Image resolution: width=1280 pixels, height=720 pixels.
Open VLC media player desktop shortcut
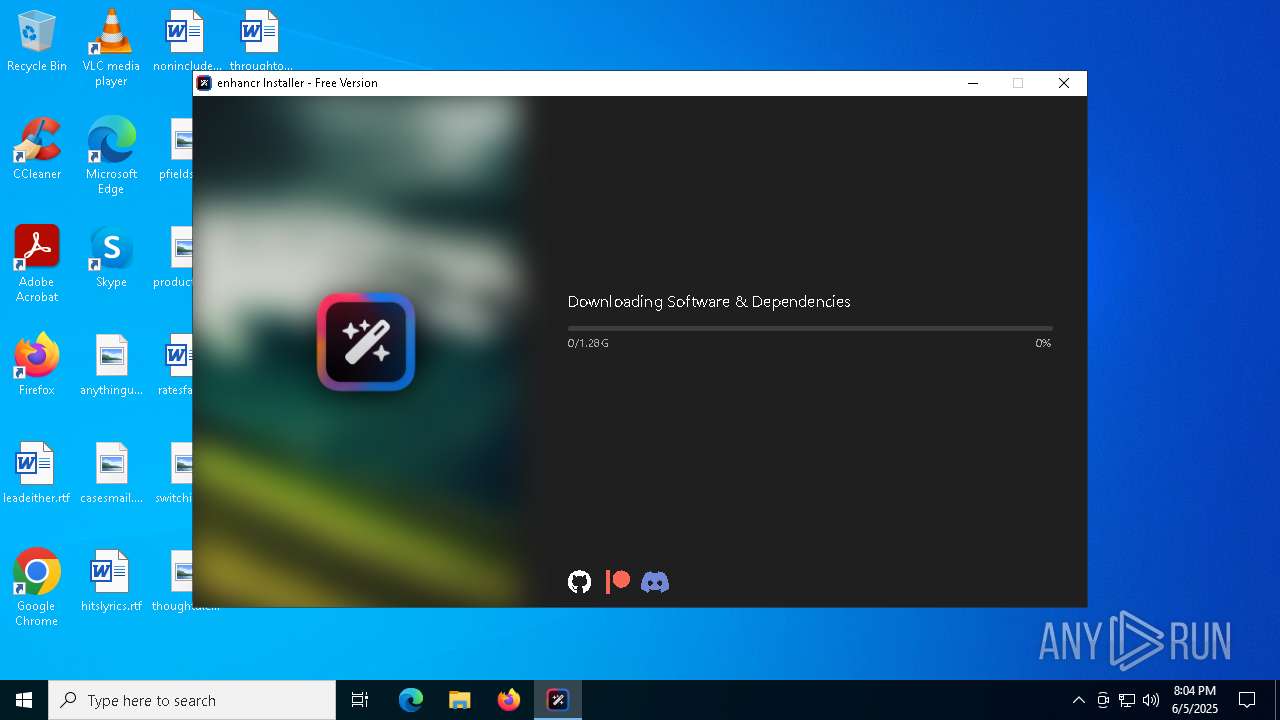tap(111, 48)
